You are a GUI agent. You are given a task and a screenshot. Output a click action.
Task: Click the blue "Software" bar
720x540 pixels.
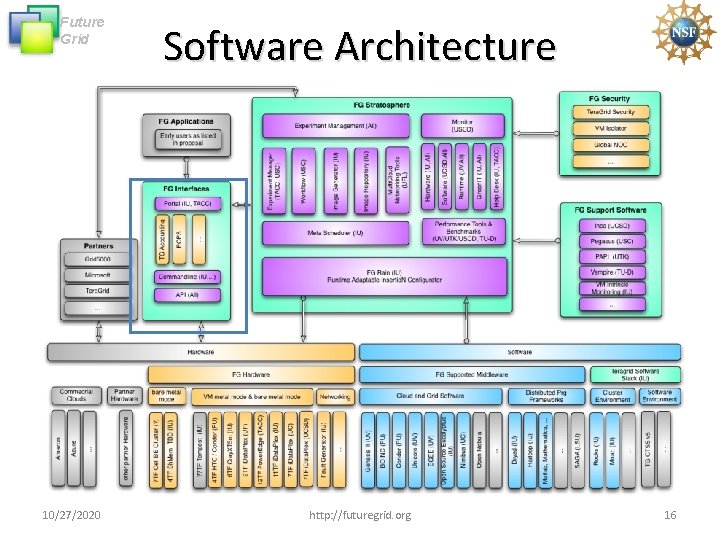coord(520,352)
